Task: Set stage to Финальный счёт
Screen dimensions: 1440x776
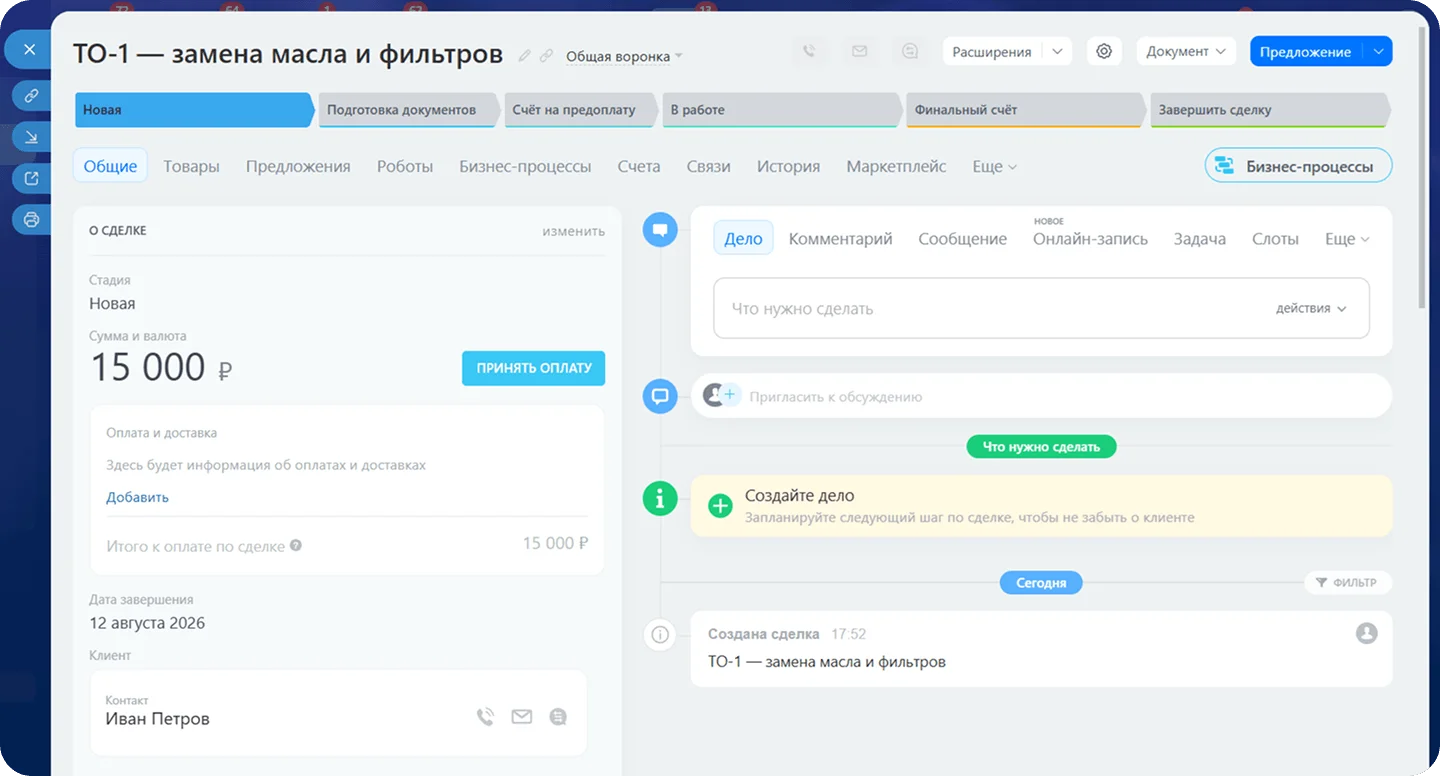Action: point(1027,110)
